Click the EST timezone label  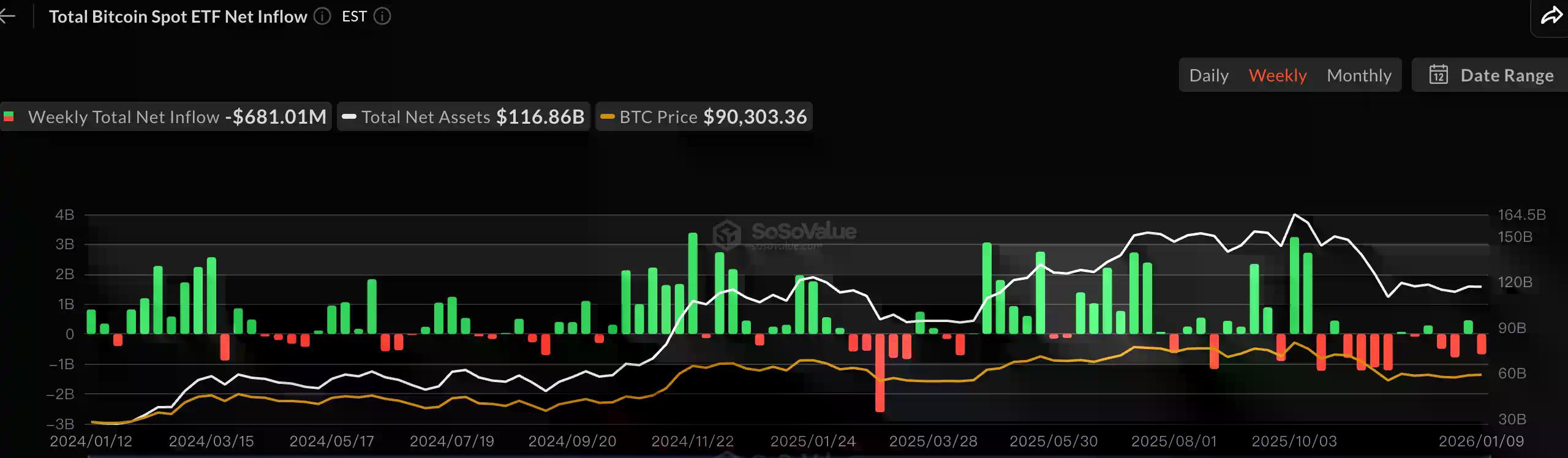[x=354, y=17]
